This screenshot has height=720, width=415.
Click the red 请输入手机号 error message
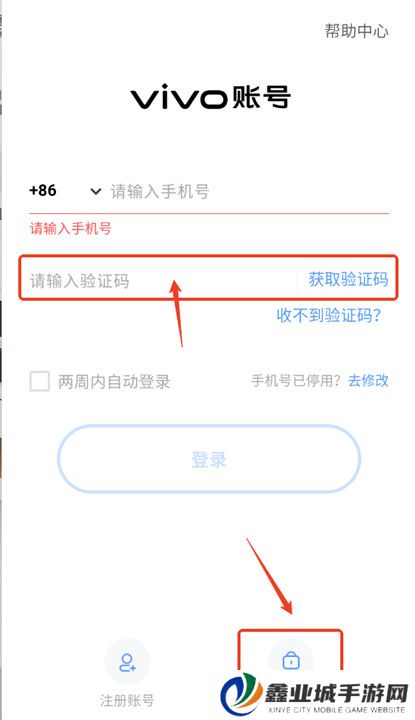point(71,228)
